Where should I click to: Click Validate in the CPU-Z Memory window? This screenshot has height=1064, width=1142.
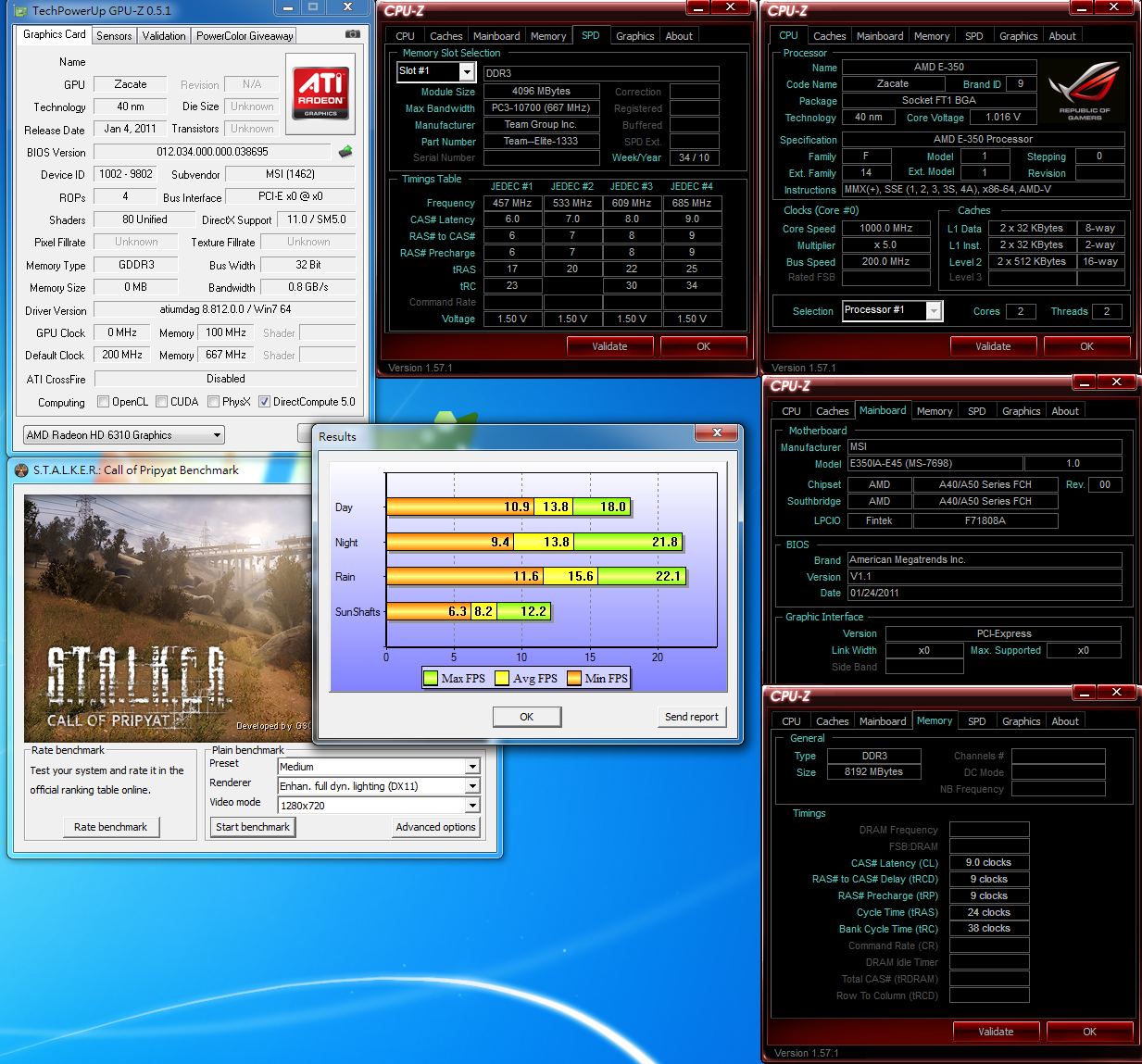click(x=997, y=1032)
